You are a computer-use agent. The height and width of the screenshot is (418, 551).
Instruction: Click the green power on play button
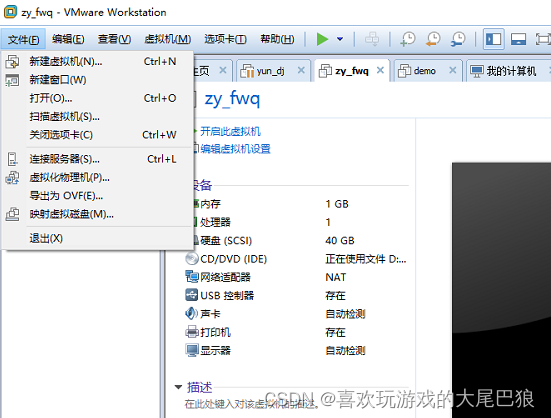pyautogui.click(x=322, y=39)
